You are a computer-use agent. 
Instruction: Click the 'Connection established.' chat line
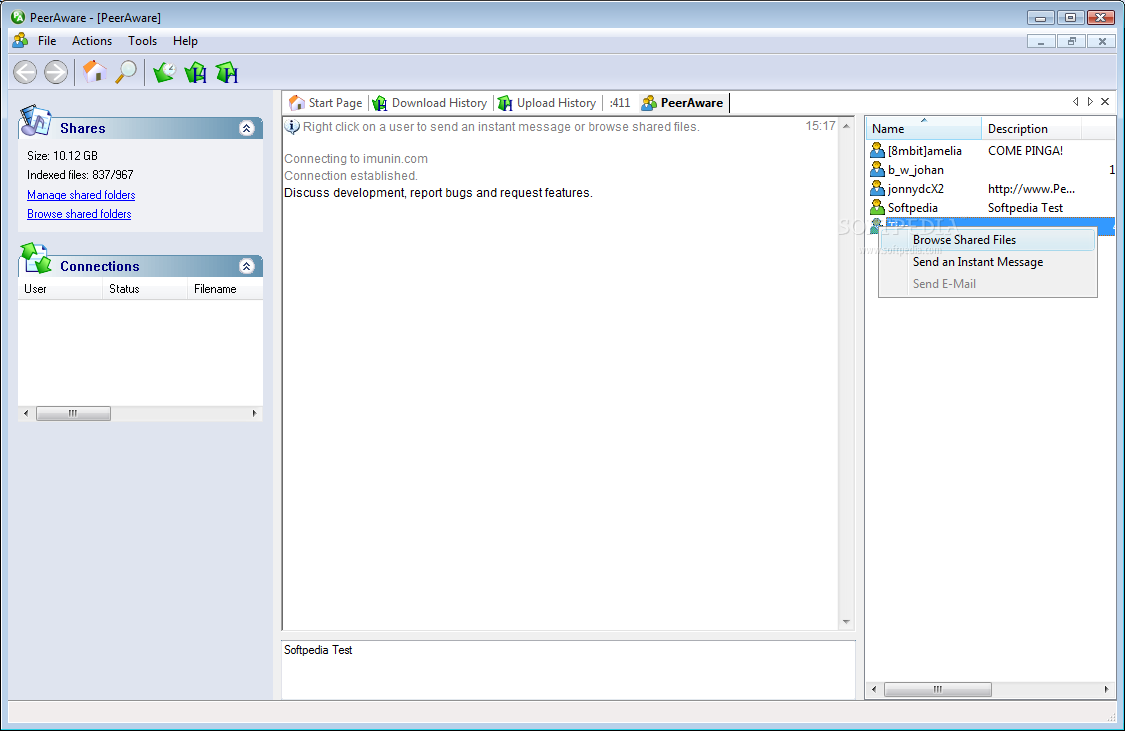tap(351, 176)
